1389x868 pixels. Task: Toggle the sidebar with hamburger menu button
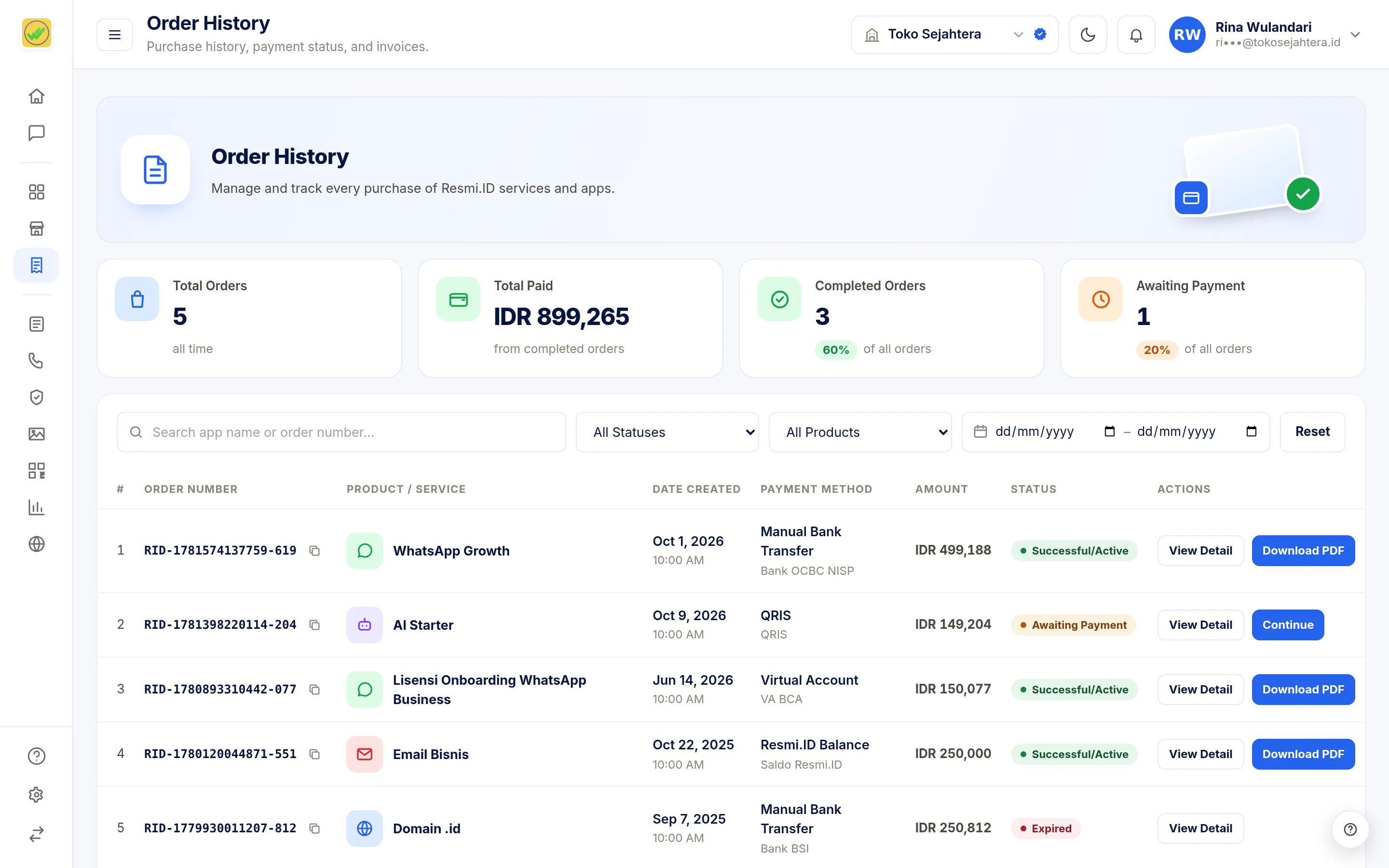point(115,35)
